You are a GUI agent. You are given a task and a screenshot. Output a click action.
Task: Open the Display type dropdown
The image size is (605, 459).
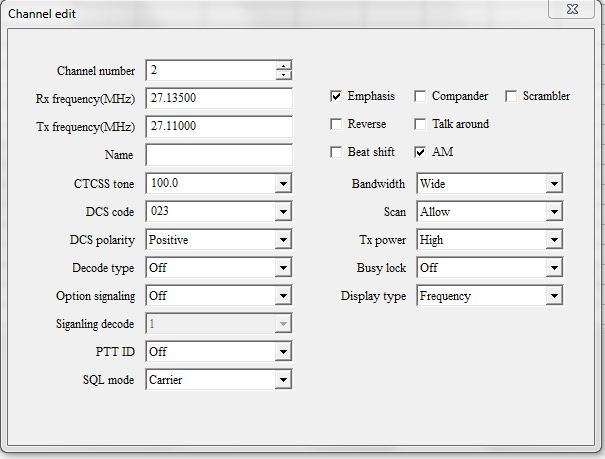pos(554,296)
